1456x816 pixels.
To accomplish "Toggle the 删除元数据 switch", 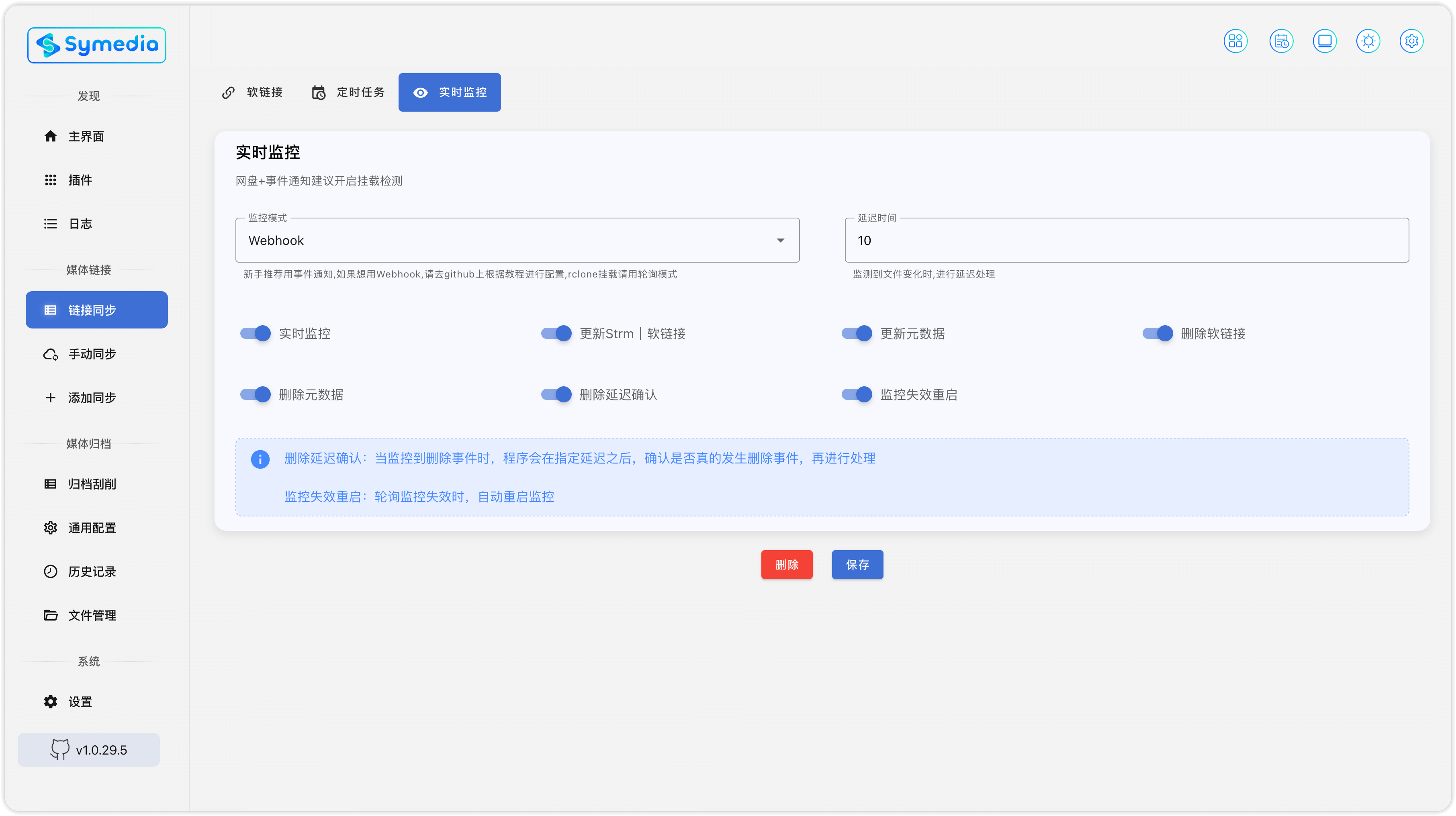I will point(256,394).
